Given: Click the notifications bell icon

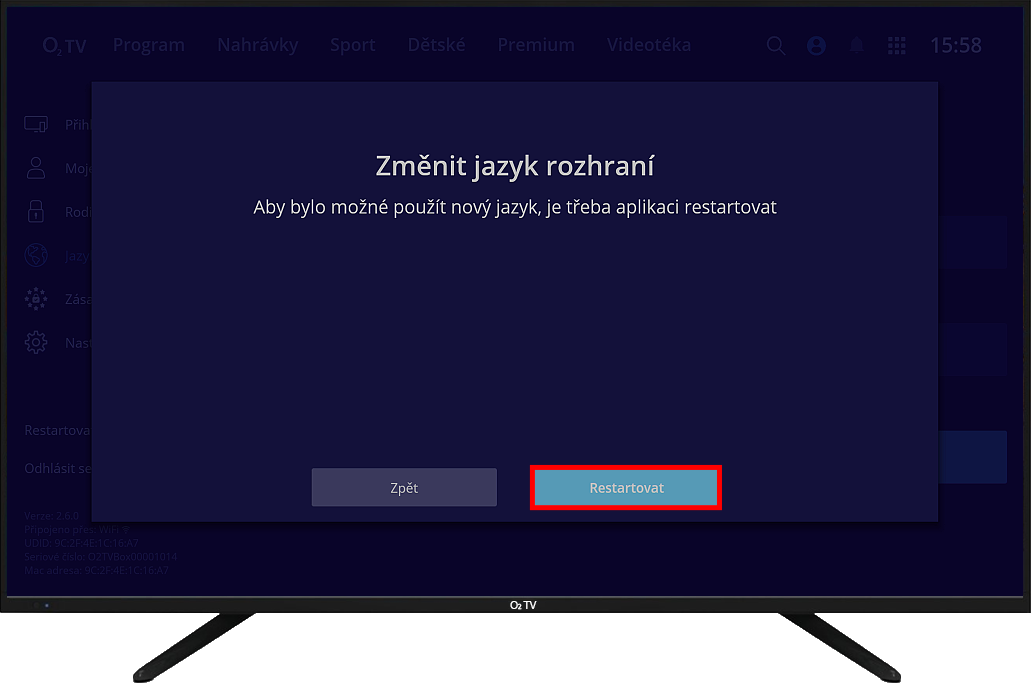Looking at the screenshot, I should (857, 45).
